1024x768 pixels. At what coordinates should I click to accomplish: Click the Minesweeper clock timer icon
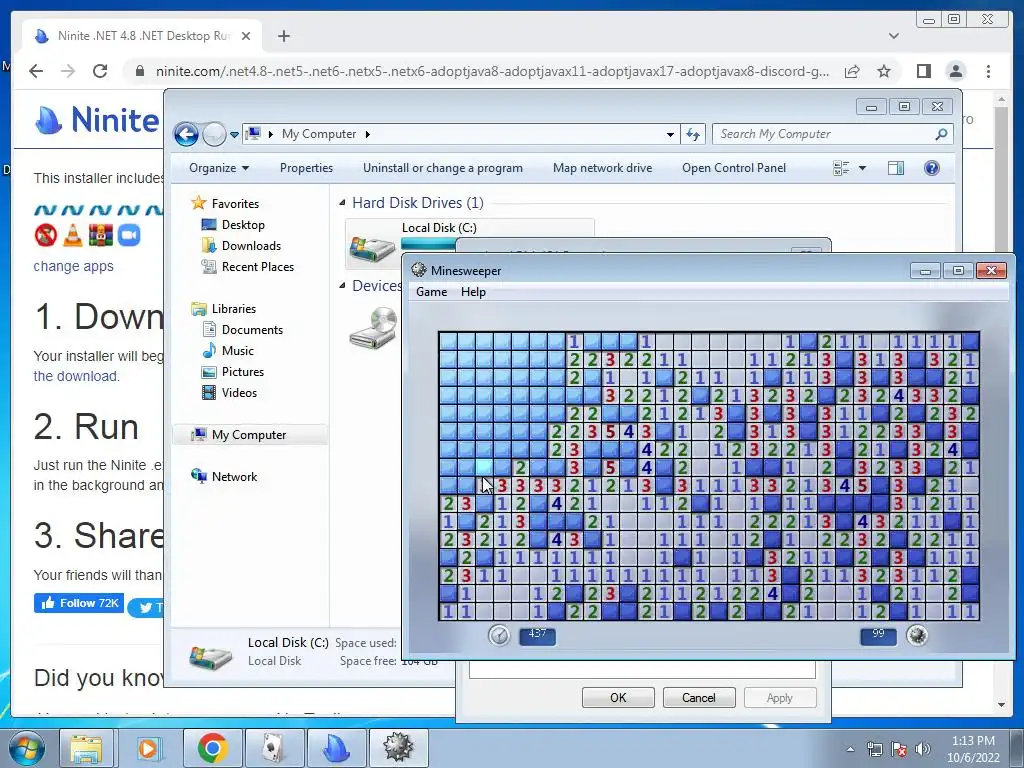(x=499, y=635)
